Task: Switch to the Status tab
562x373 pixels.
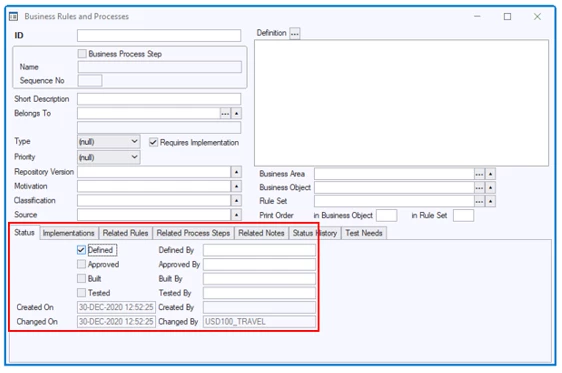Action: [24, 233]
